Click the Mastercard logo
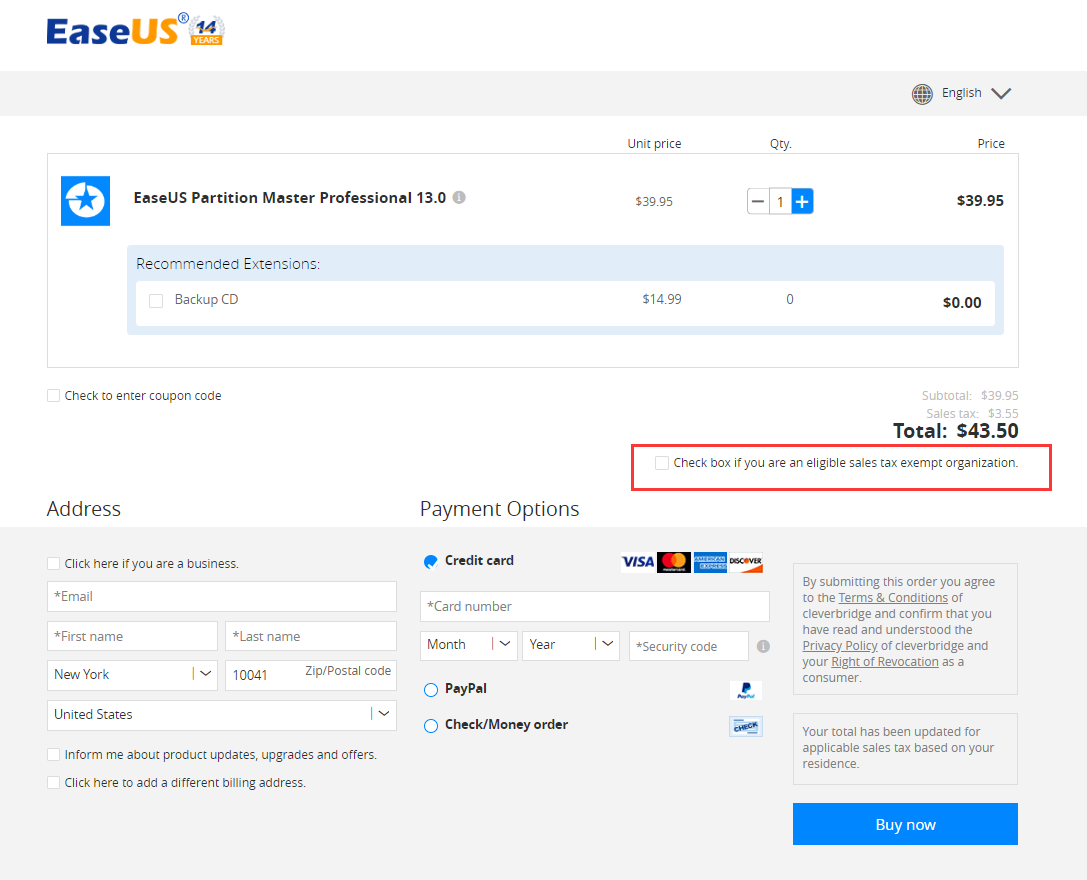Viewport: 1087px width, 880px height. 674,562
